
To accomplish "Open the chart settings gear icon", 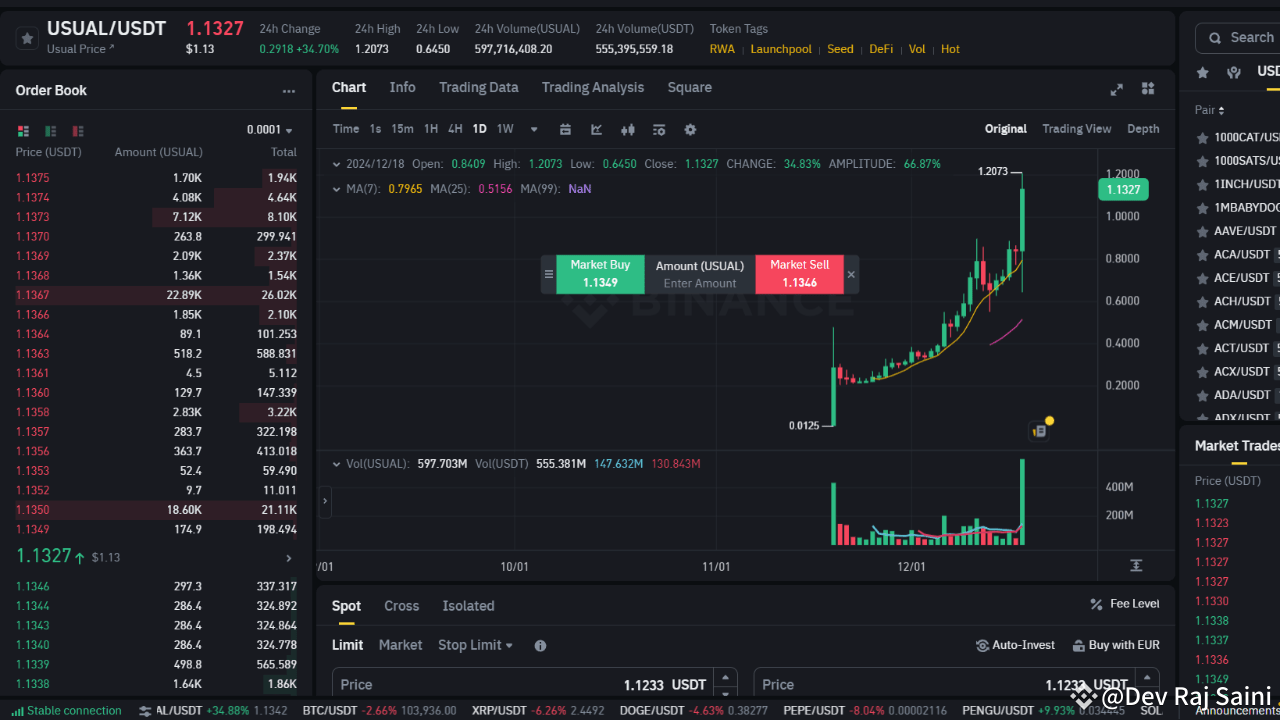I will pyautogui.click(x=690, y=129).
